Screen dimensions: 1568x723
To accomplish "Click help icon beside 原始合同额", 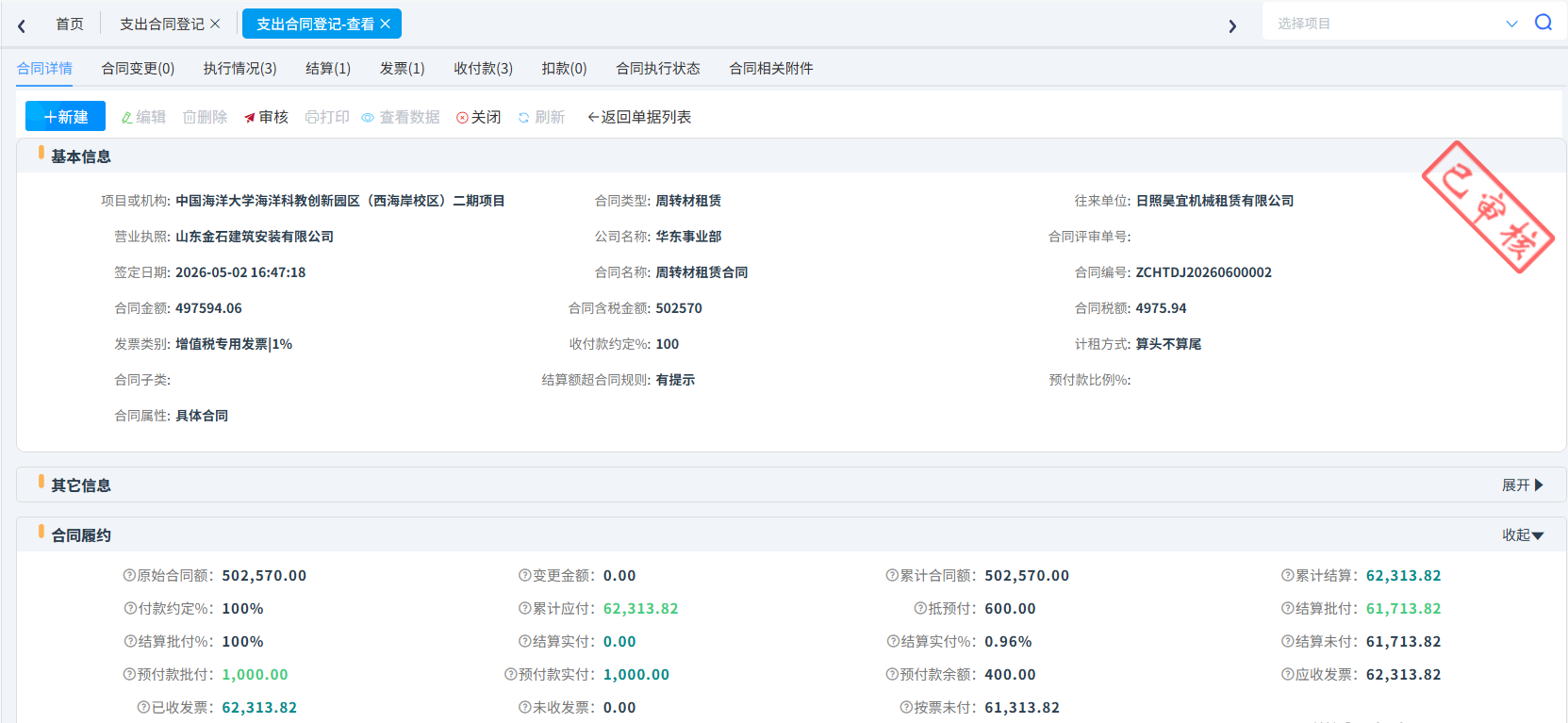I will tap(129, 575).
